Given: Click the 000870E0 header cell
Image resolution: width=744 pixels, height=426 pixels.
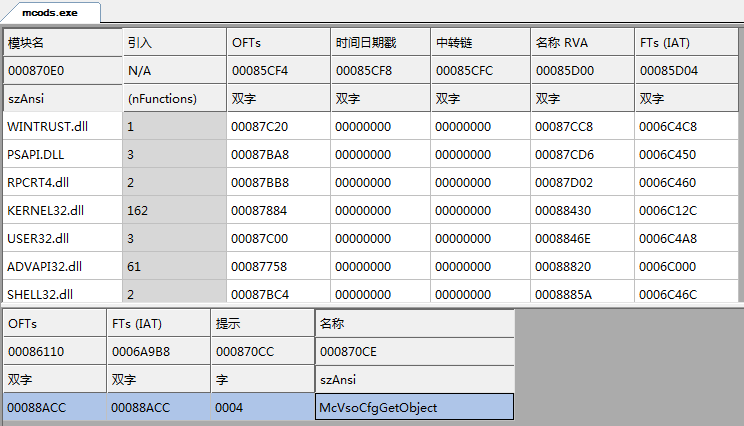Looking at the screenshot, I should point(63,71).
